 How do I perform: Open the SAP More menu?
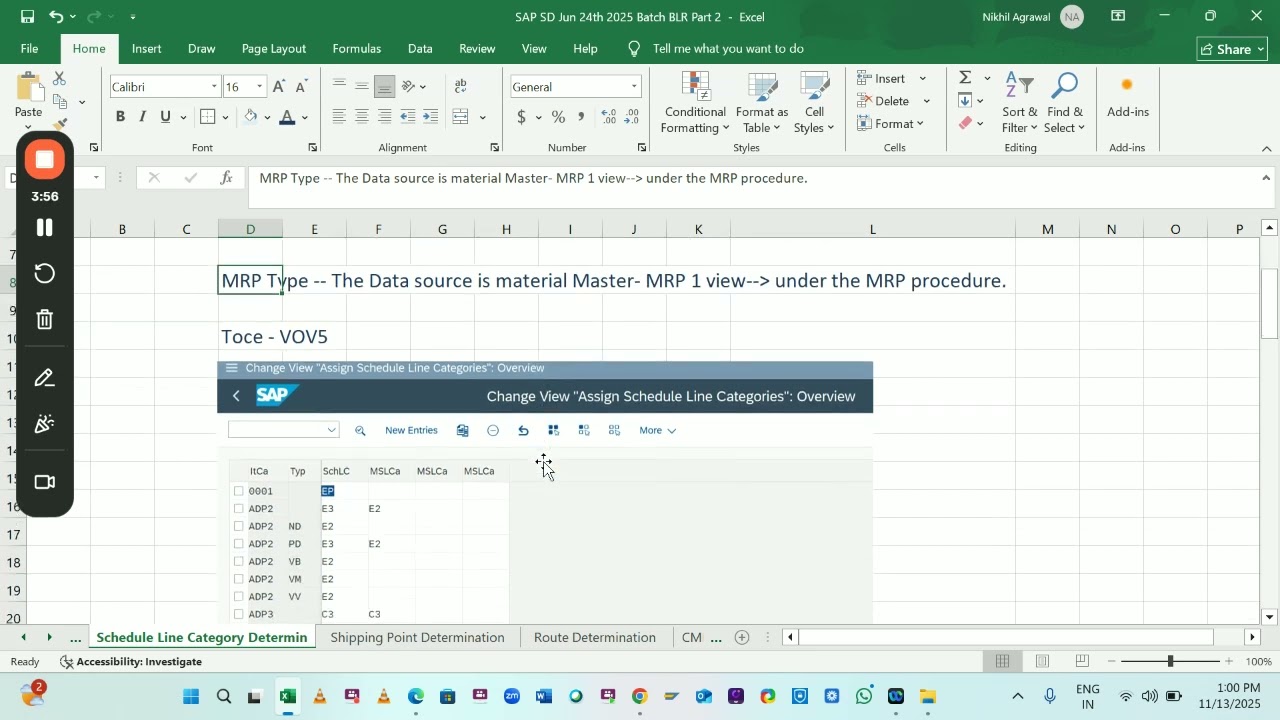pyautogui.click(x=657, y=431)
